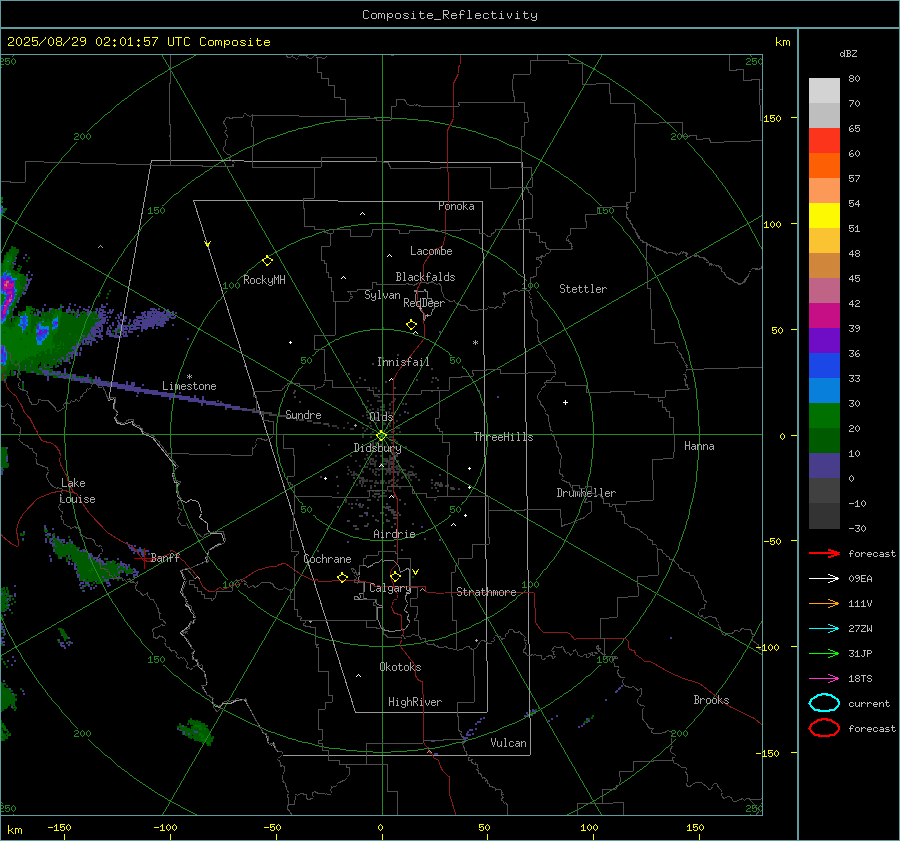Click the small green echo southwest of Okotoks

click(196, 731)
